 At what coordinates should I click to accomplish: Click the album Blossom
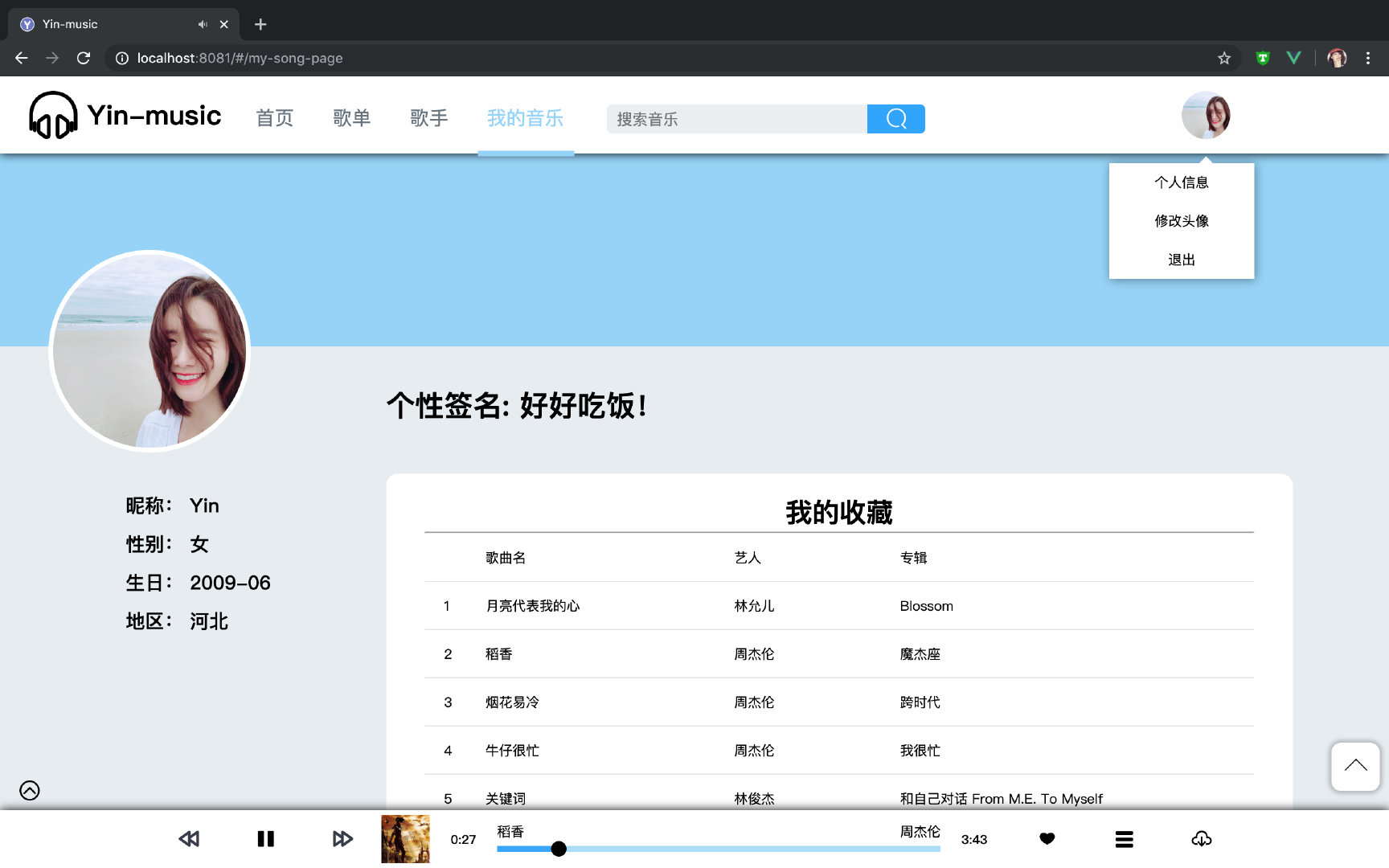pos(926,606)
